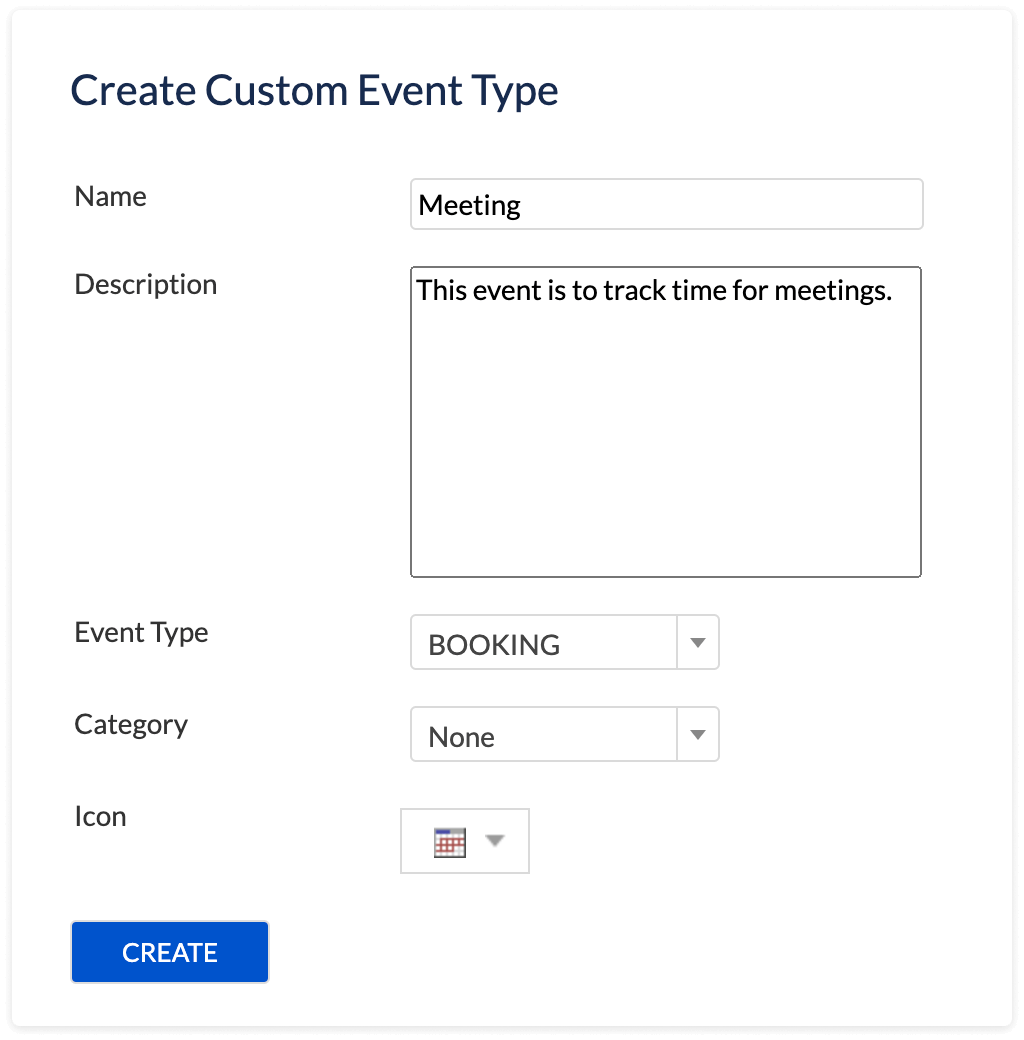Viewport: 1024px width, 1040px height.
Task: Click the Name field label
Action: click(x=110, y=196)
